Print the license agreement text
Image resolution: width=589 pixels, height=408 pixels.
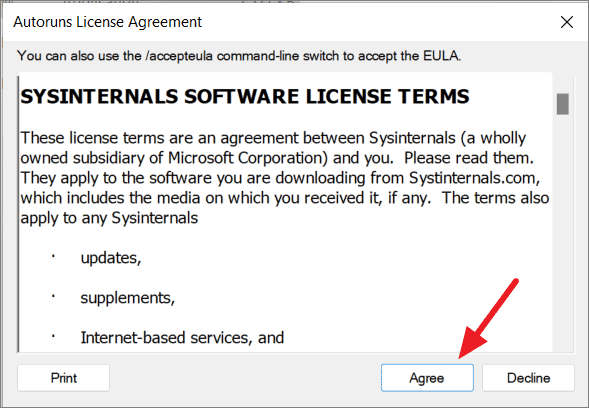pos(63,378)
